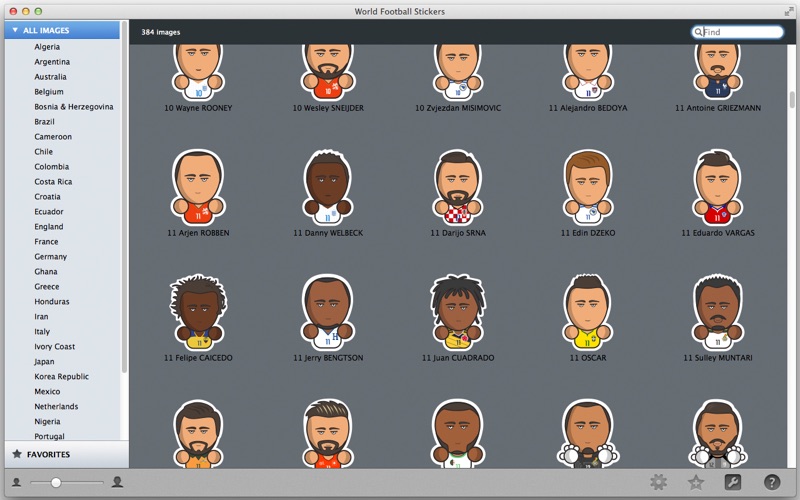Select Colombia in the sidebar
The width and height of the screenshot is (800, 500).
52,166
